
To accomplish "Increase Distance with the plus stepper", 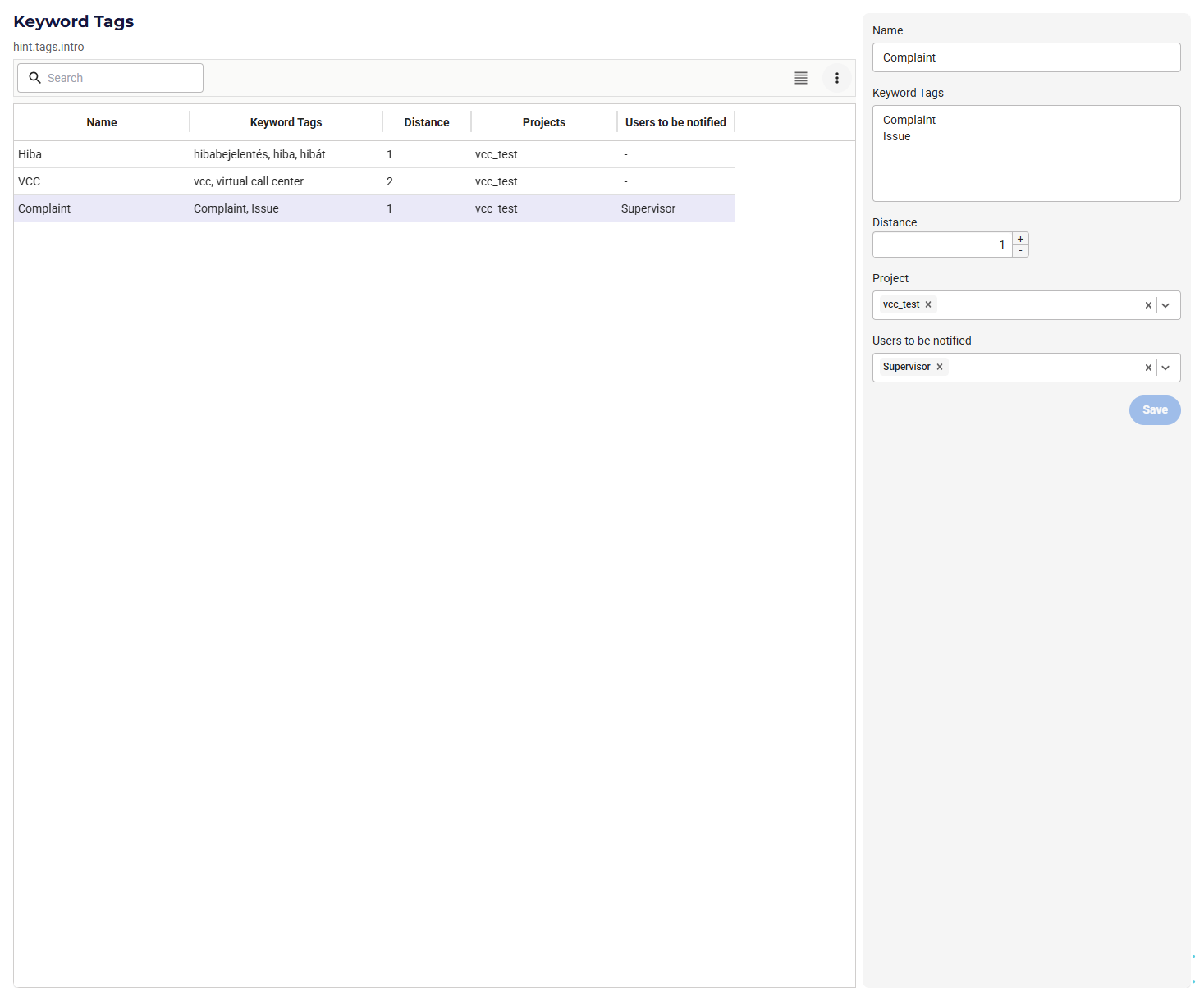I will point(1020,239).
